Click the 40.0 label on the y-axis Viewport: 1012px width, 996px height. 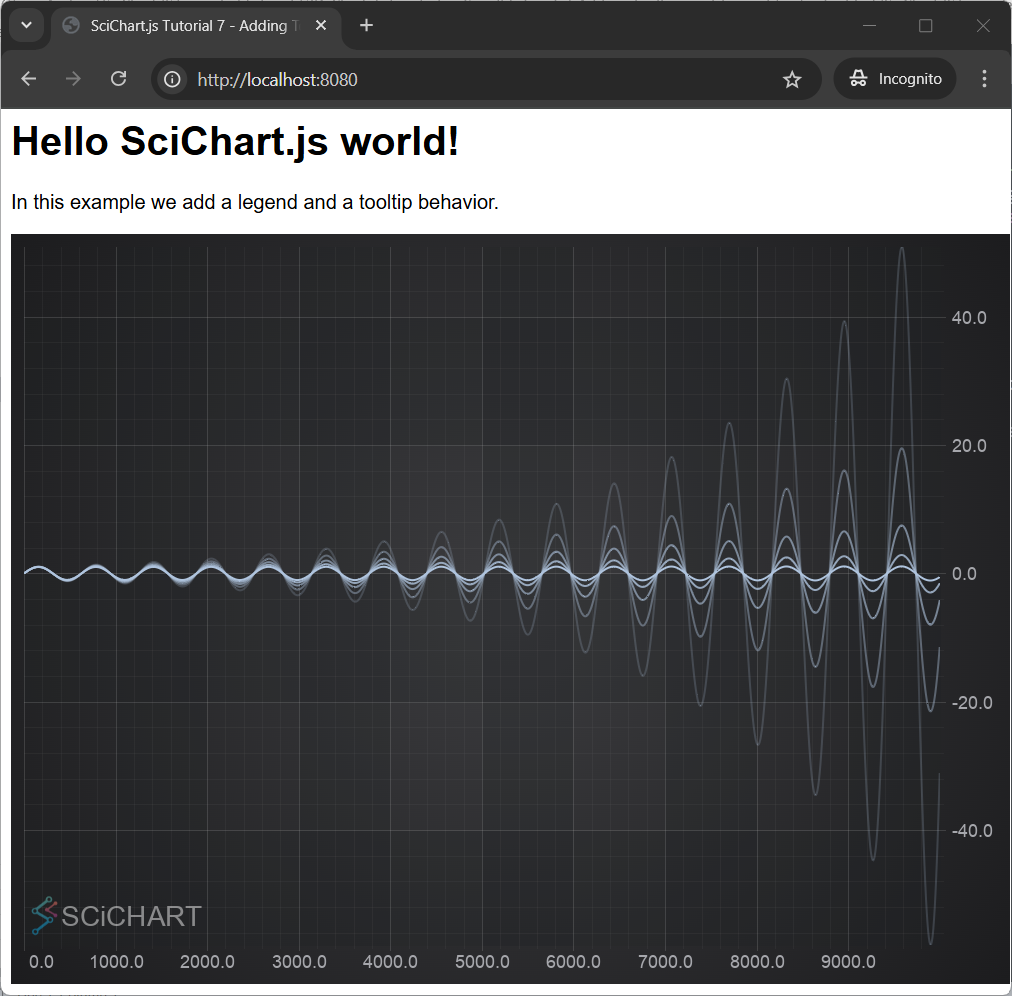pos(968,318)
